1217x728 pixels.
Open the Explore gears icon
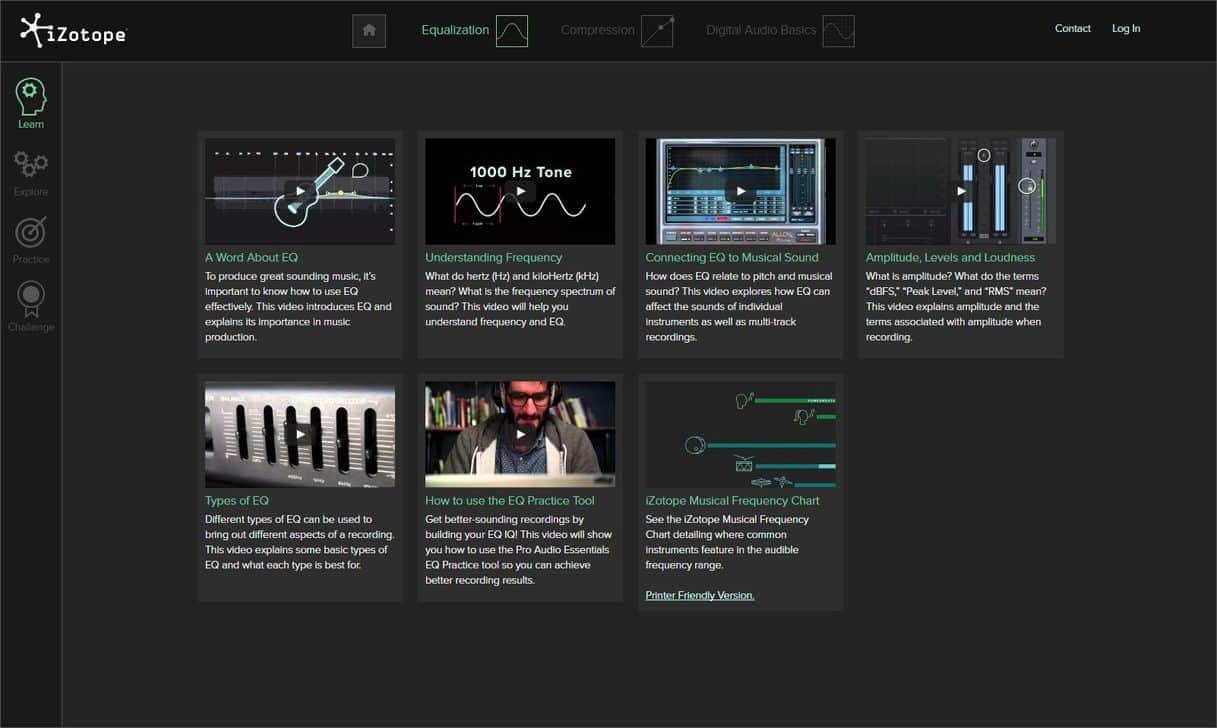[x=31, y=163]
